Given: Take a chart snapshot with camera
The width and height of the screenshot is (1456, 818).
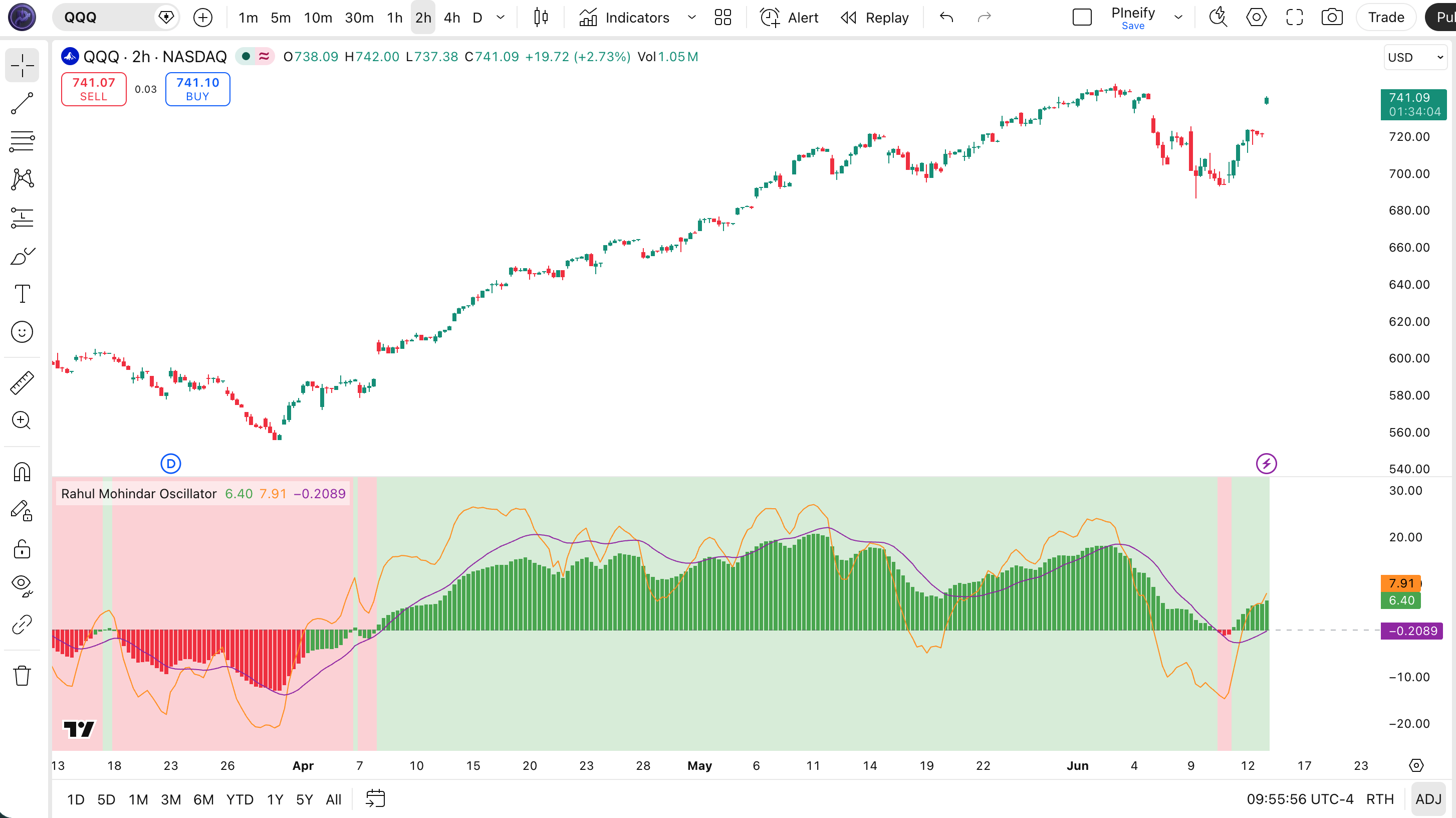Looking at the screenshot, I should 1332,18.
